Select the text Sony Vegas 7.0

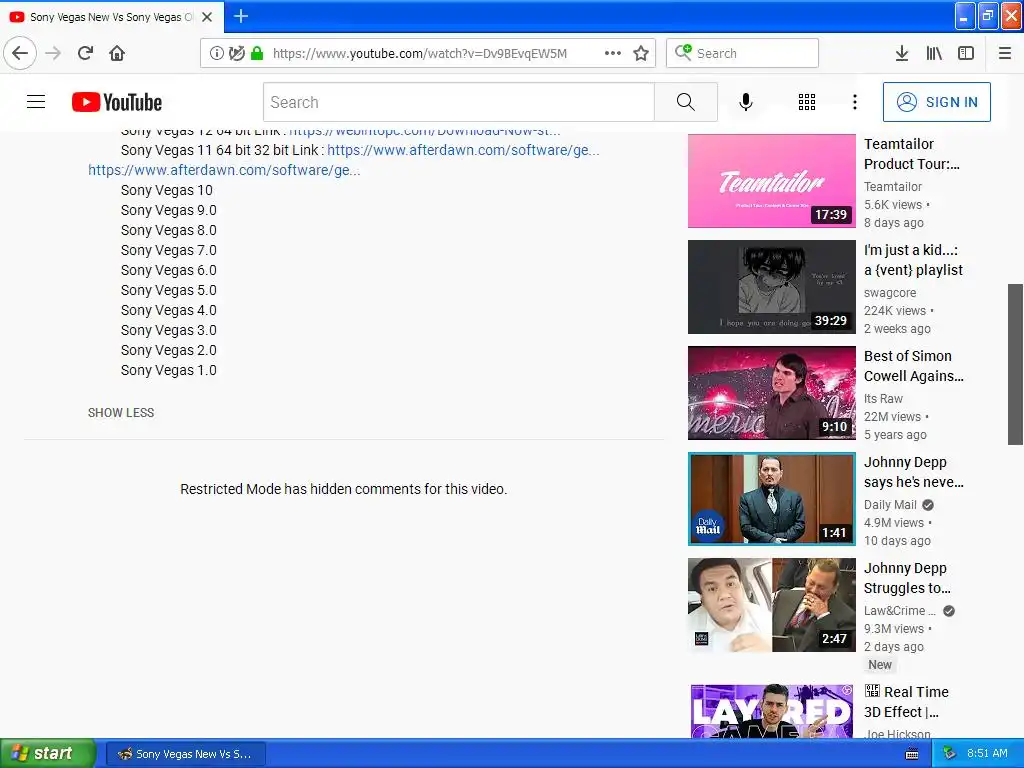(x=168, y=250)
